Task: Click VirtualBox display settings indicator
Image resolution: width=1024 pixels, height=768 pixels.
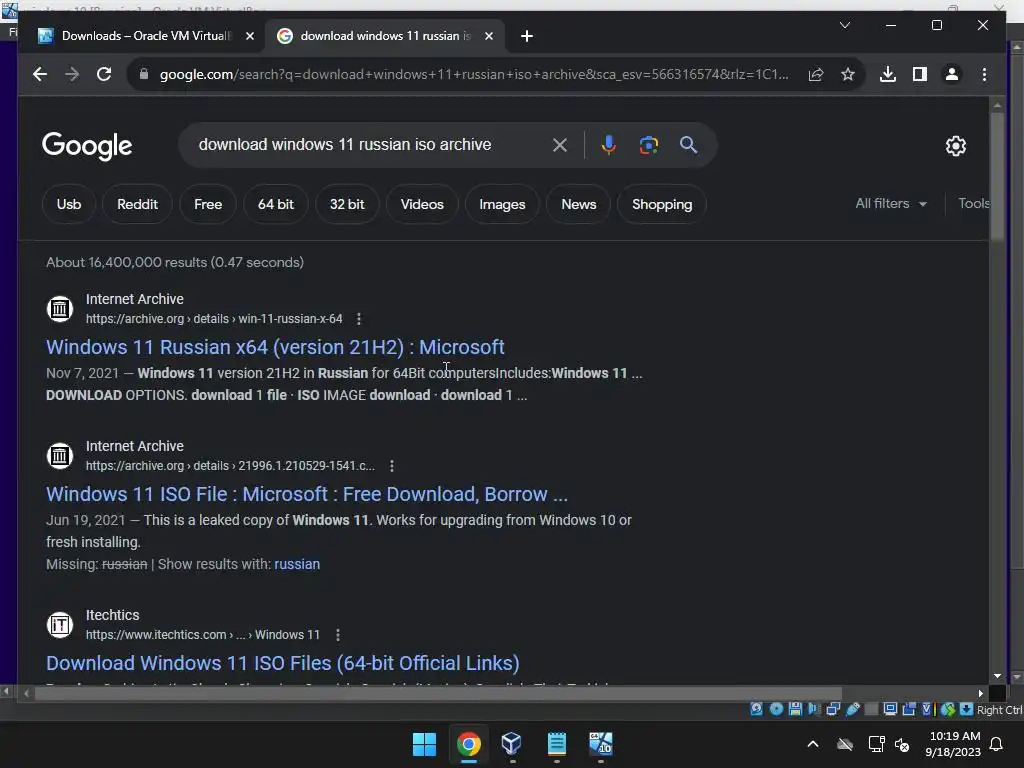Action: point(889,709)
